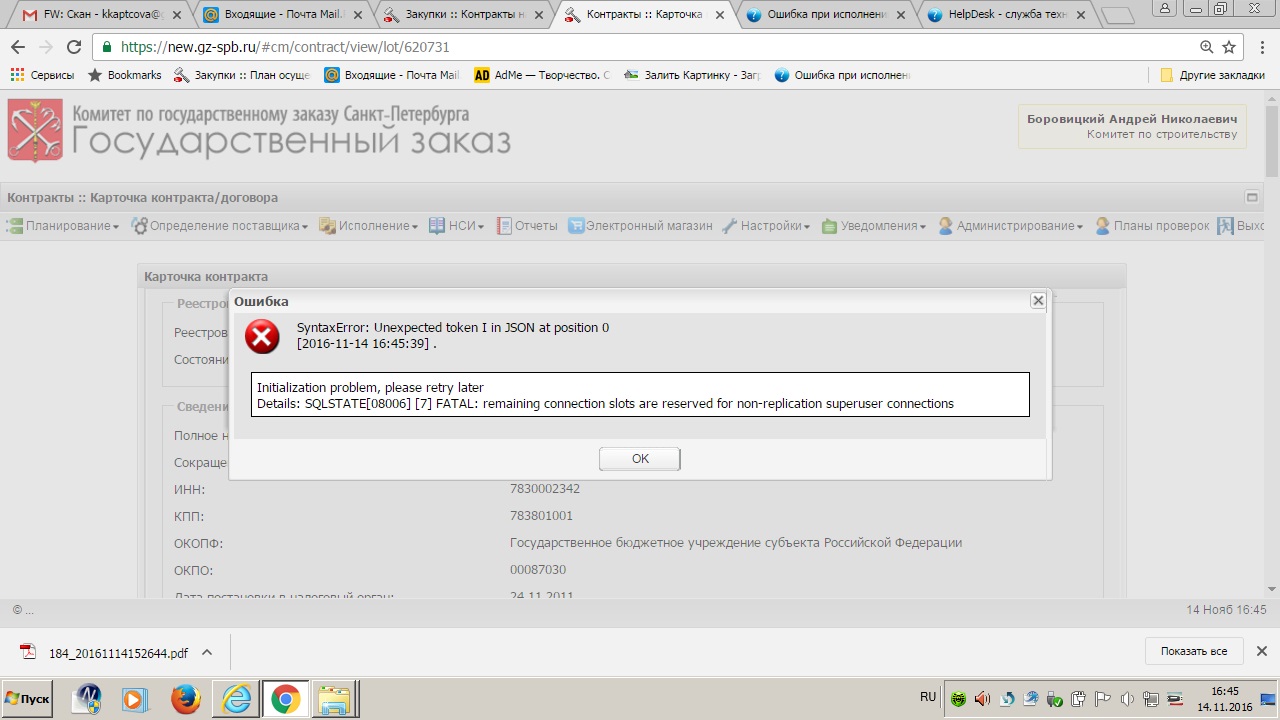Viewport: 1280px width, 720px height.
Task: Click the green antivirus shield tray icon
Action: tap(959, 699)
